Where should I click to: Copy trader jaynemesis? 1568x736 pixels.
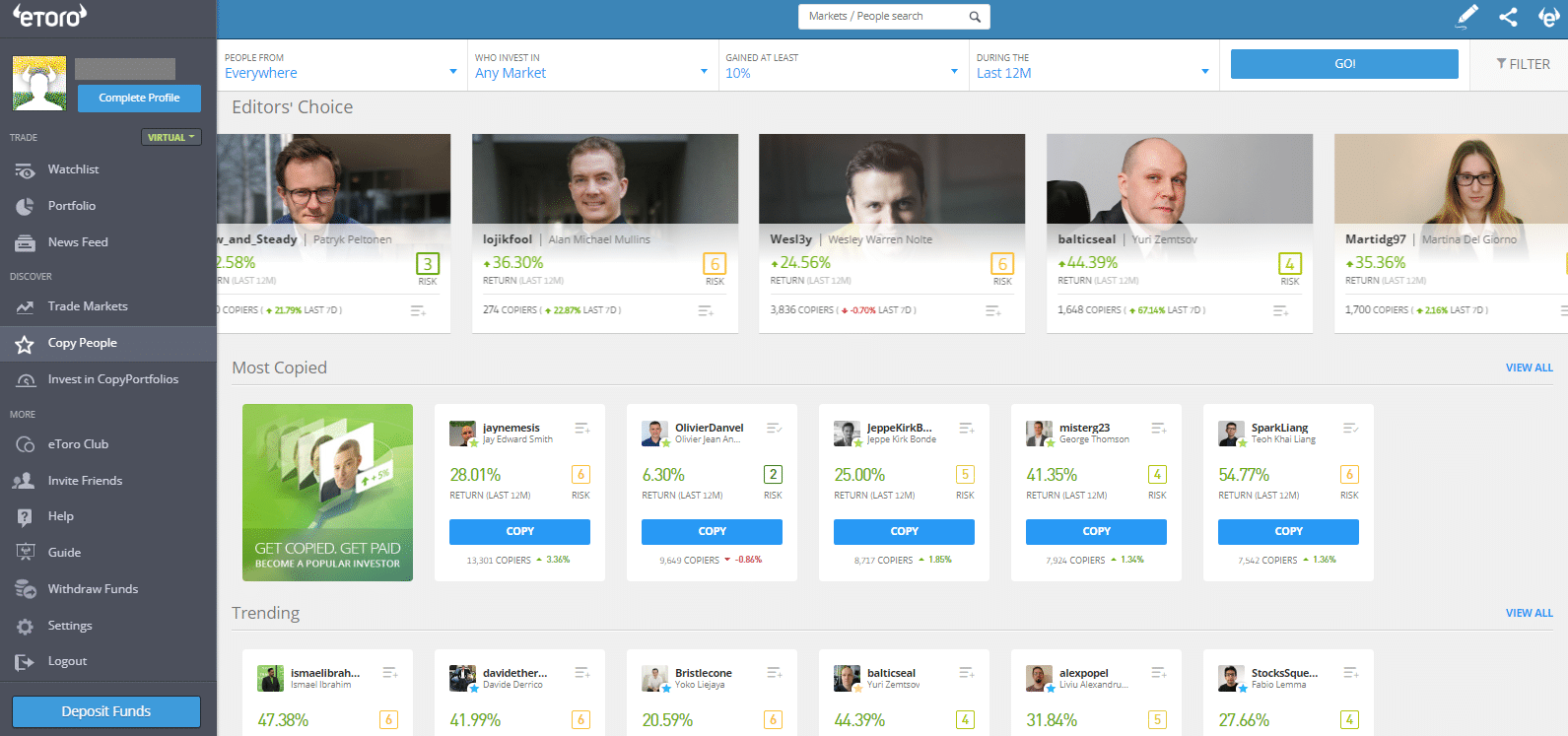pos(519,532)
